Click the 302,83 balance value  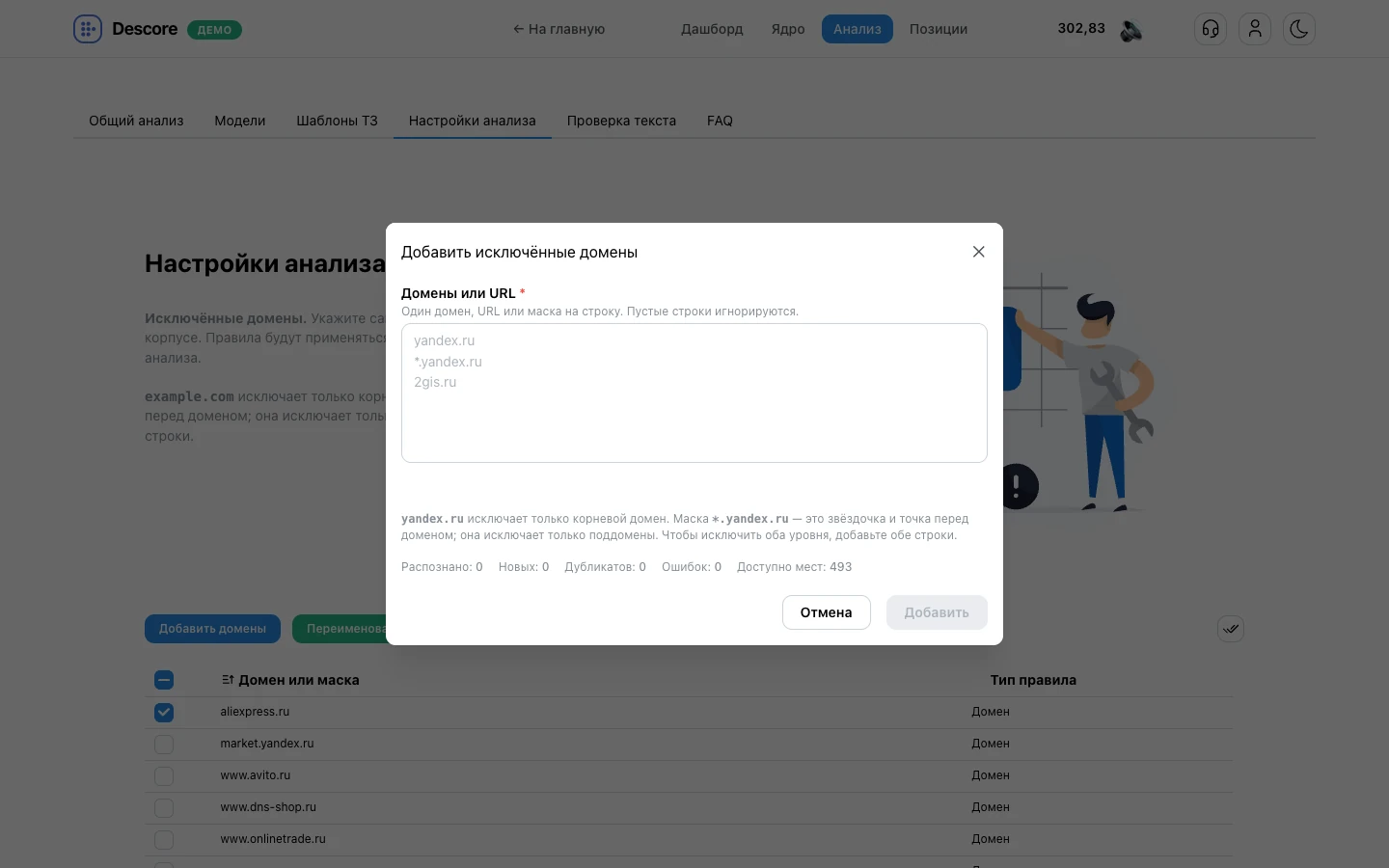coord(1081,29)
